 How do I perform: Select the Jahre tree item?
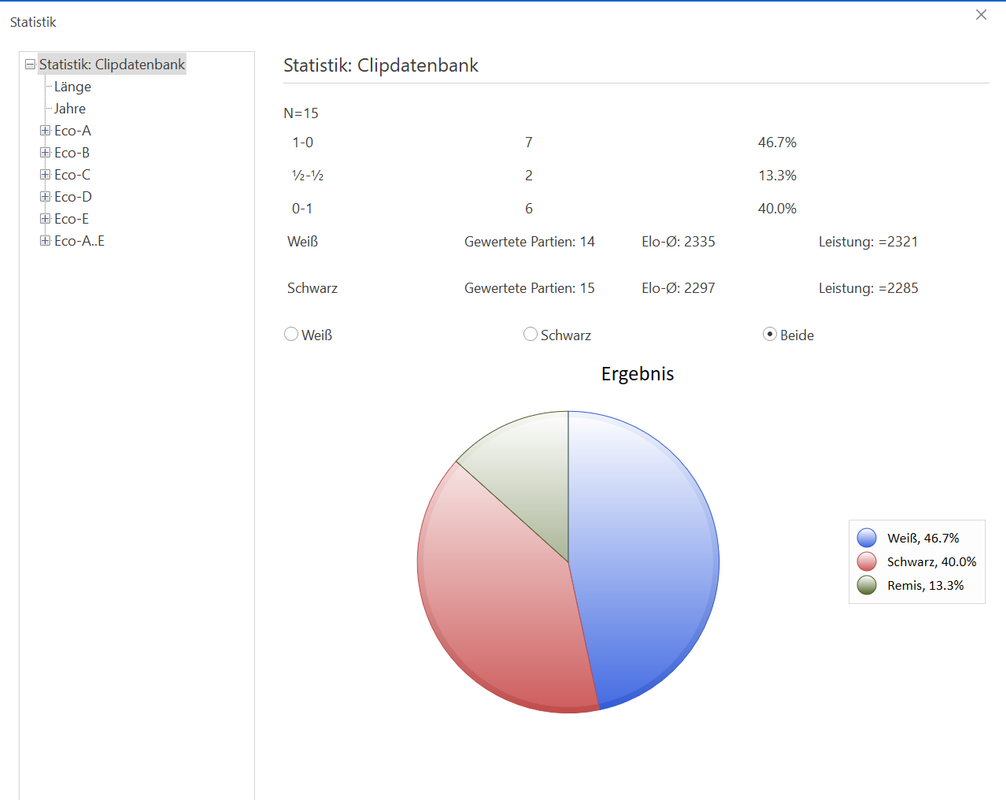point(70,108)
